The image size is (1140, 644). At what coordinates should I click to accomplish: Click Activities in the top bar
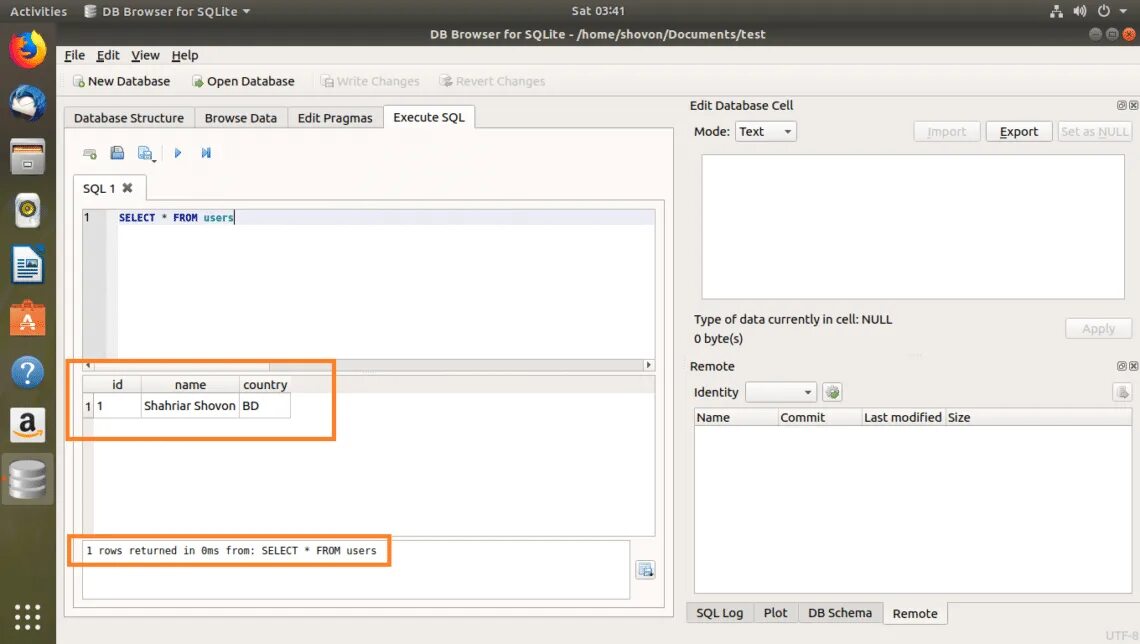coord(38,11)
